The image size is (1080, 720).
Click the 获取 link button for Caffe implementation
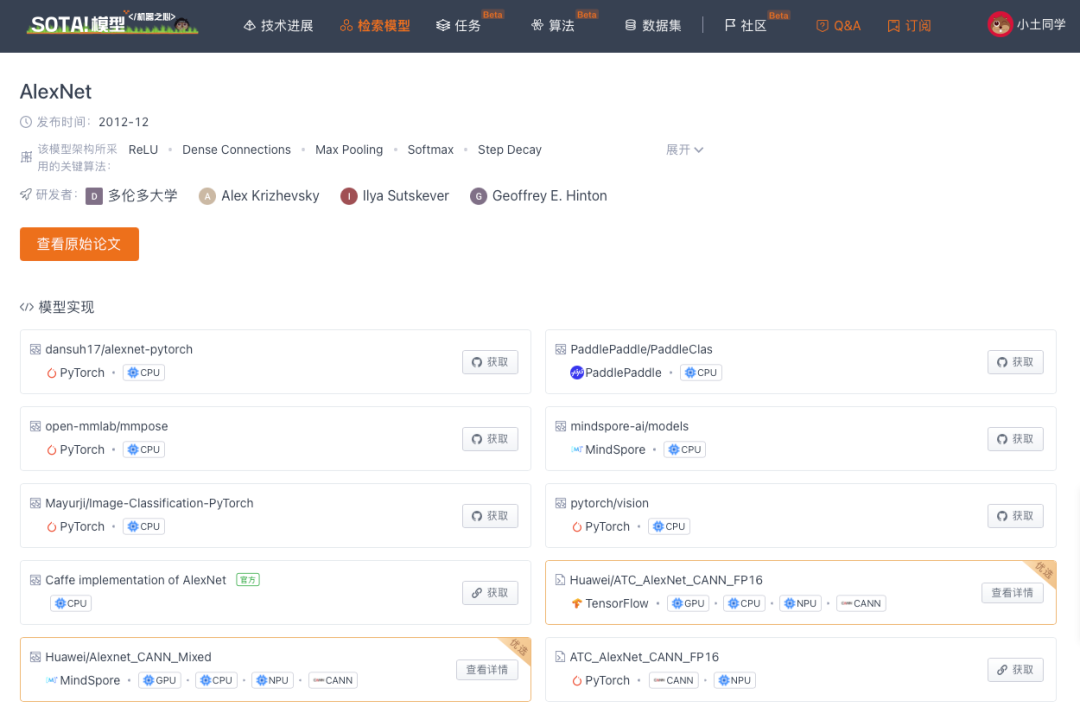pyautogui.click(x=490, y=593)
